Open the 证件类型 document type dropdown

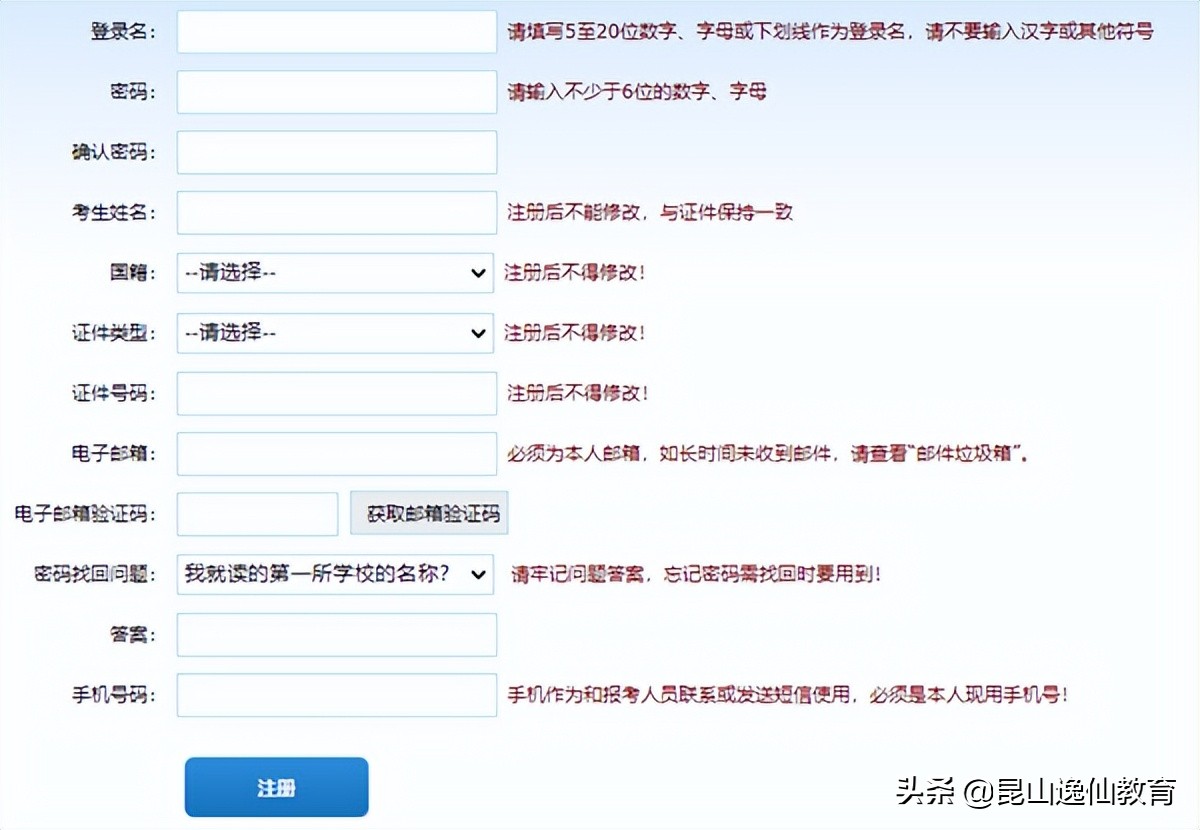click(x=336, y=332)
